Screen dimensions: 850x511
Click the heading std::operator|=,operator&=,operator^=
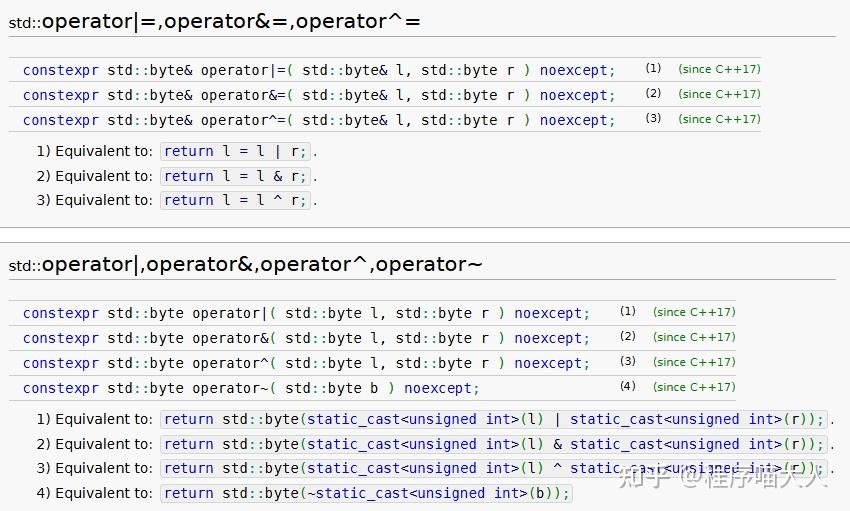[215, 22]
